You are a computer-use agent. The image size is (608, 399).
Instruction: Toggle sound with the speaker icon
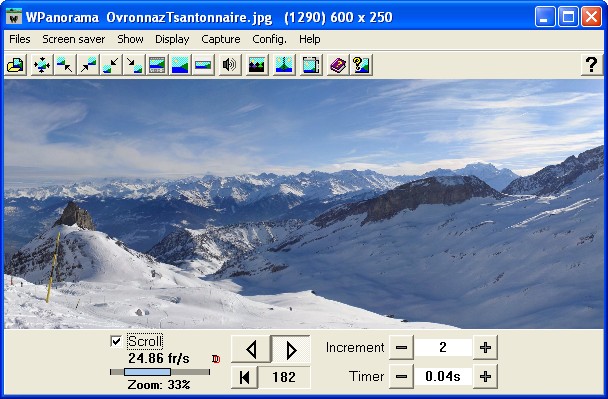click(229, 65)
